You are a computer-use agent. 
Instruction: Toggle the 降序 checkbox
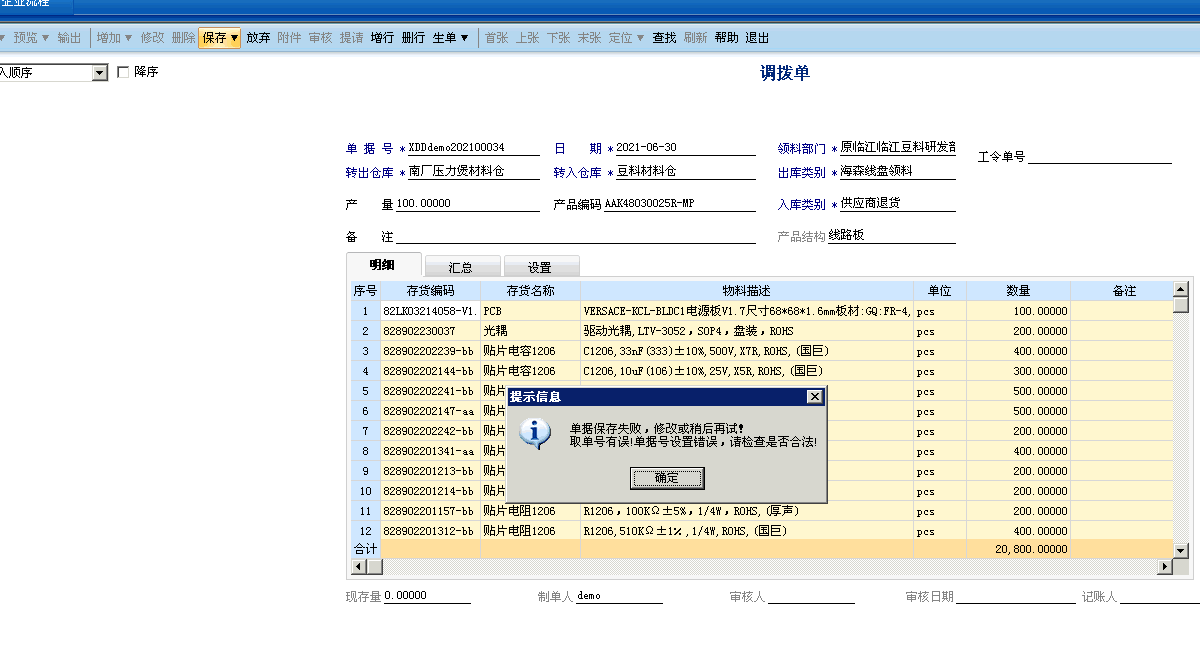(x=123, y=72)
